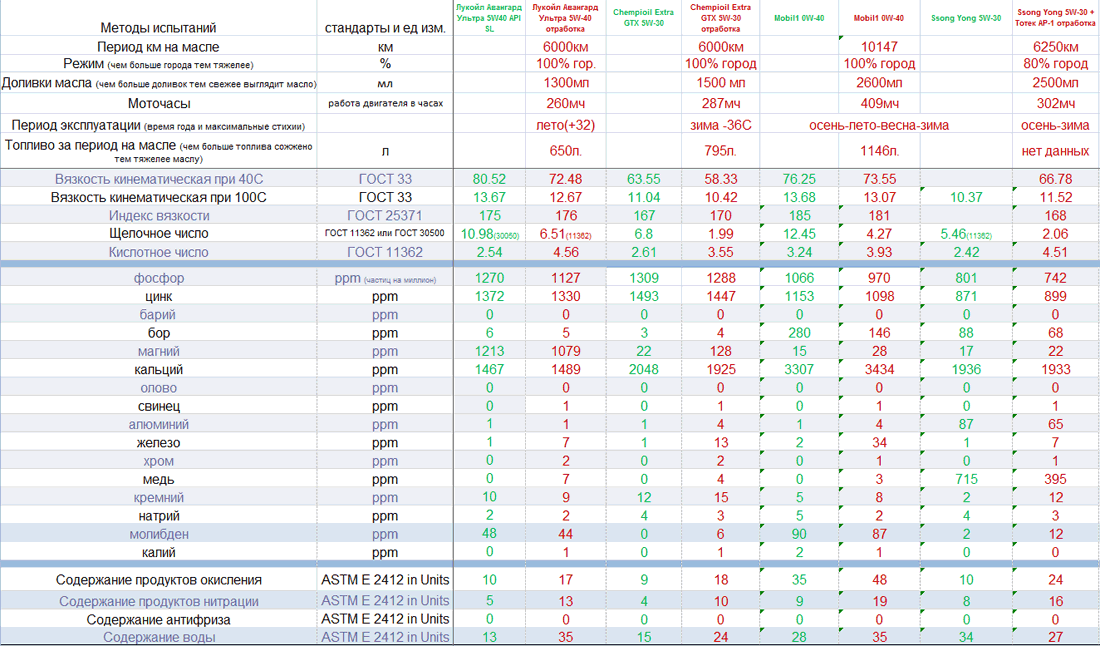
Task: Select the 'осень-лето-весна-зима' cell
Action: click(879, 126)
